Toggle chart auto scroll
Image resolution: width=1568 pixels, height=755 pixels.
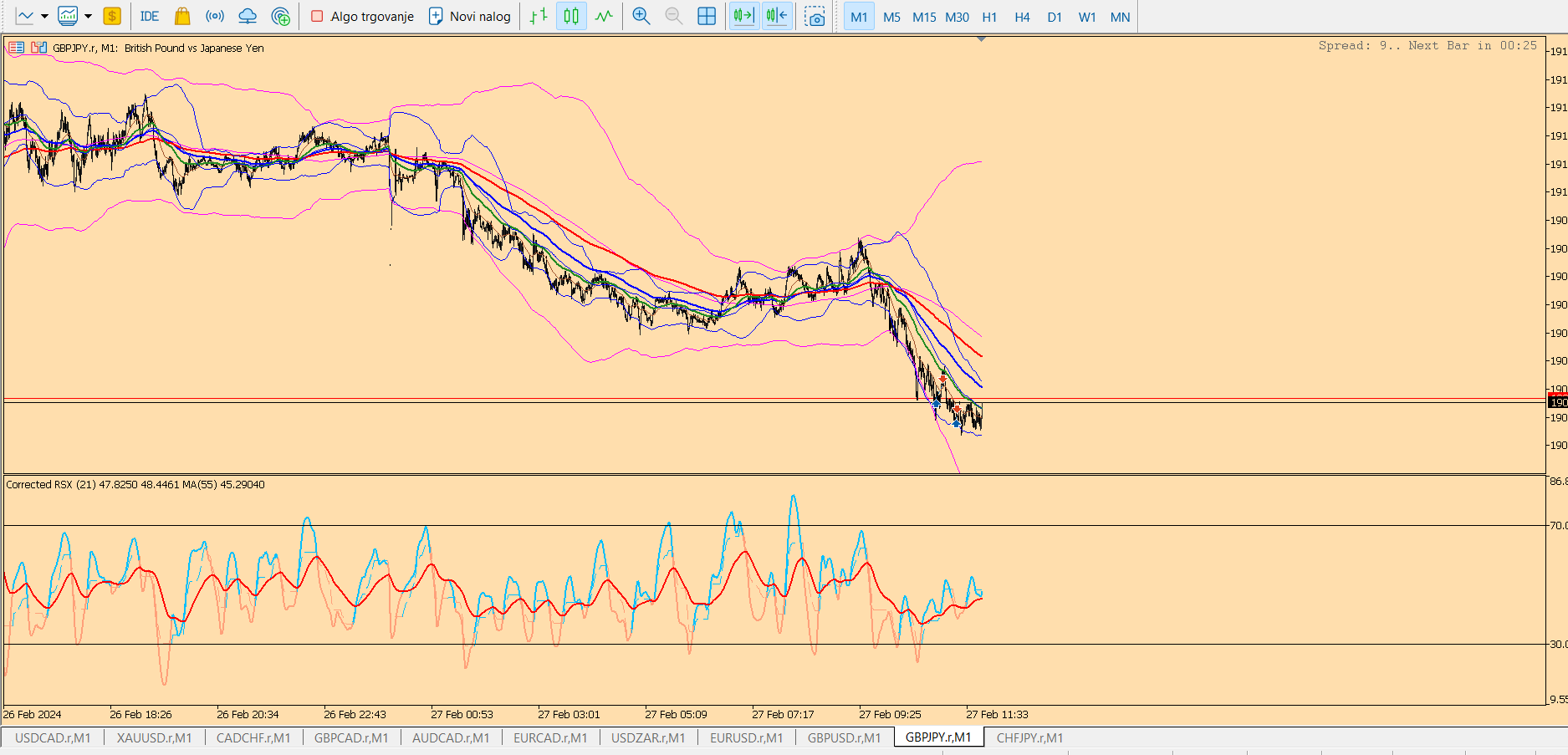[x=744, y=16]
